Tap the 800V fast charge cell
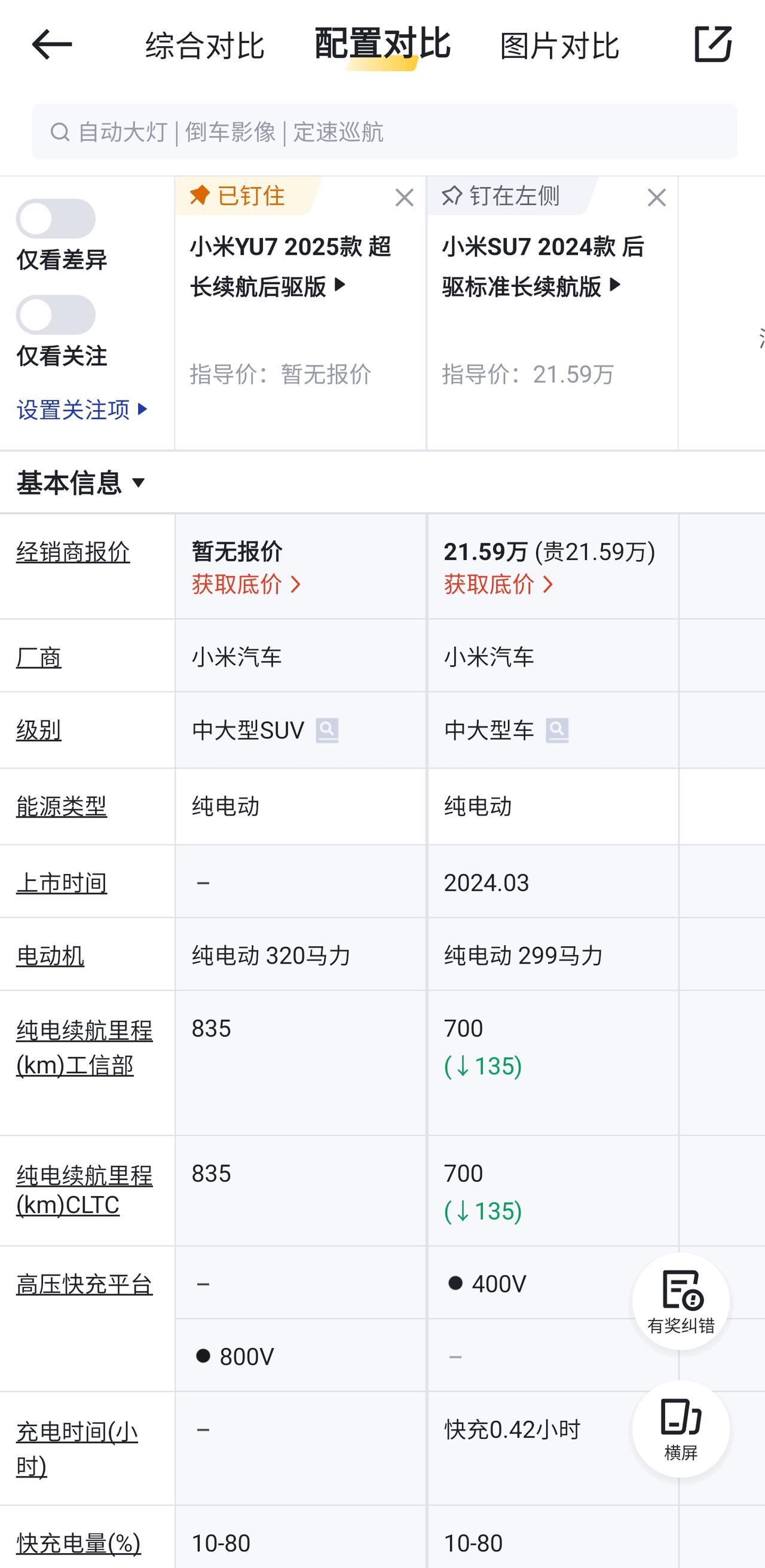 [x=301, y=1356]
